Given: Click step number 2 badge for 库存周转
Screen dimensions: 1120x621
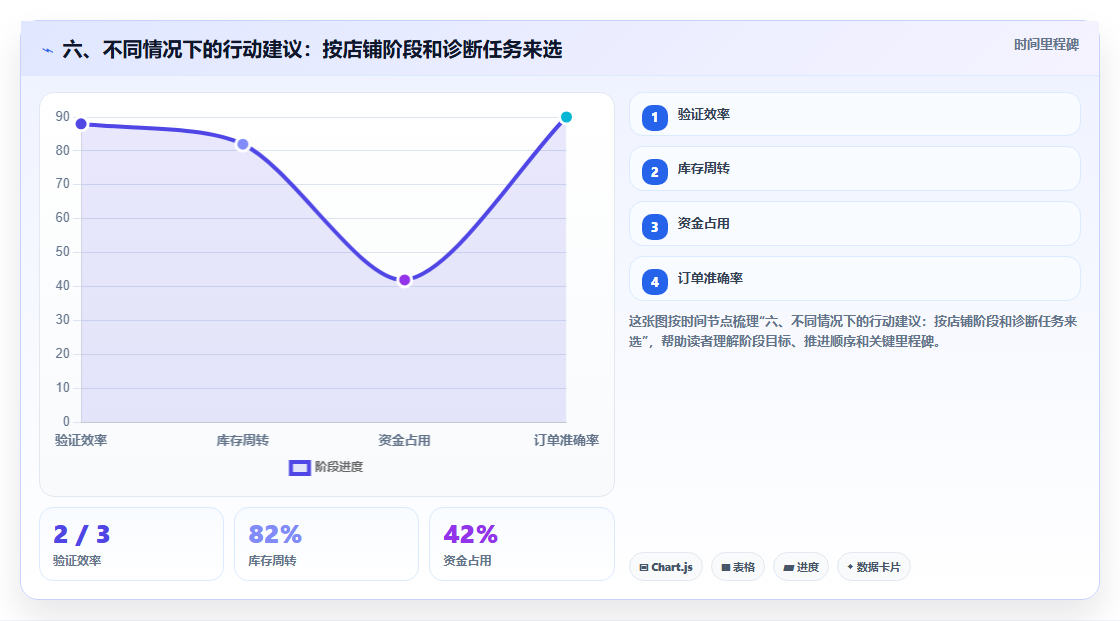Looking at the screenshot, I should point(654,172).
